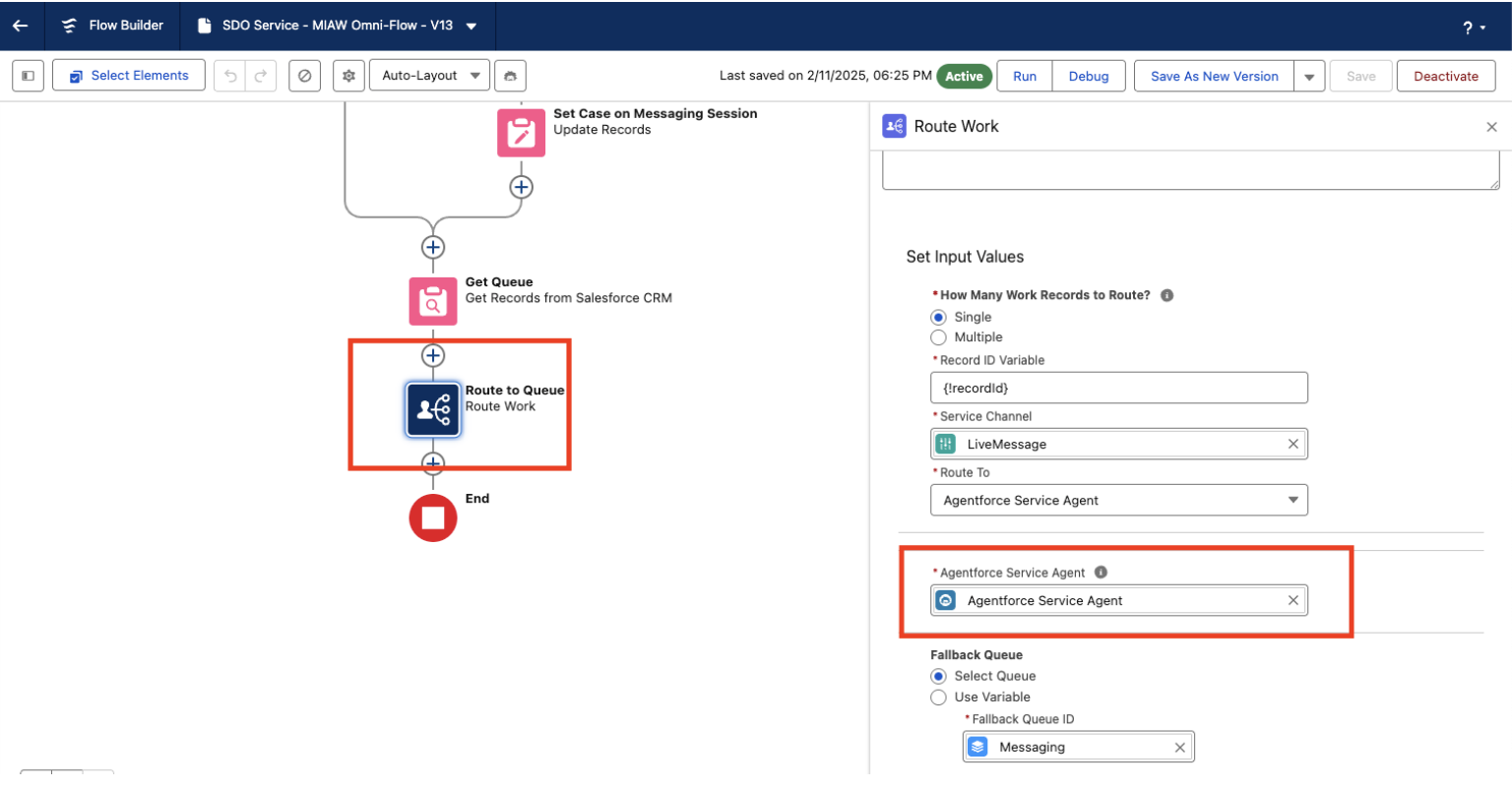The image size is (1512, 789).
Task: Open the Help question mark menu
Action: coord(1471,27)
